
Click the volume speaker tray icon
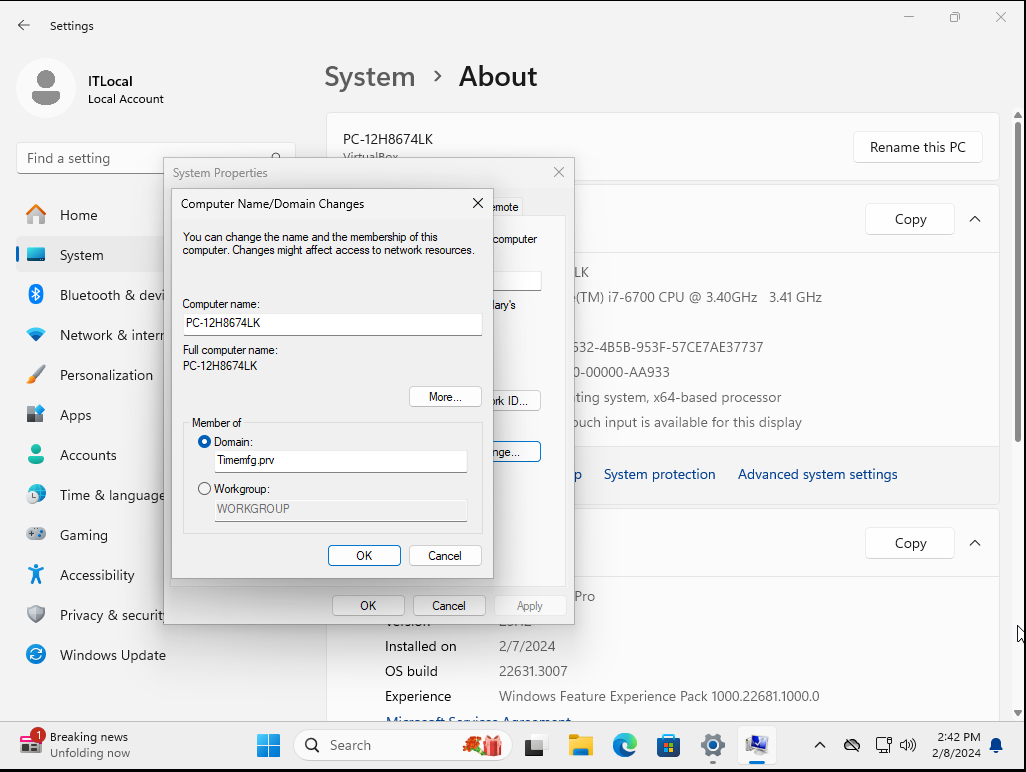908,745
